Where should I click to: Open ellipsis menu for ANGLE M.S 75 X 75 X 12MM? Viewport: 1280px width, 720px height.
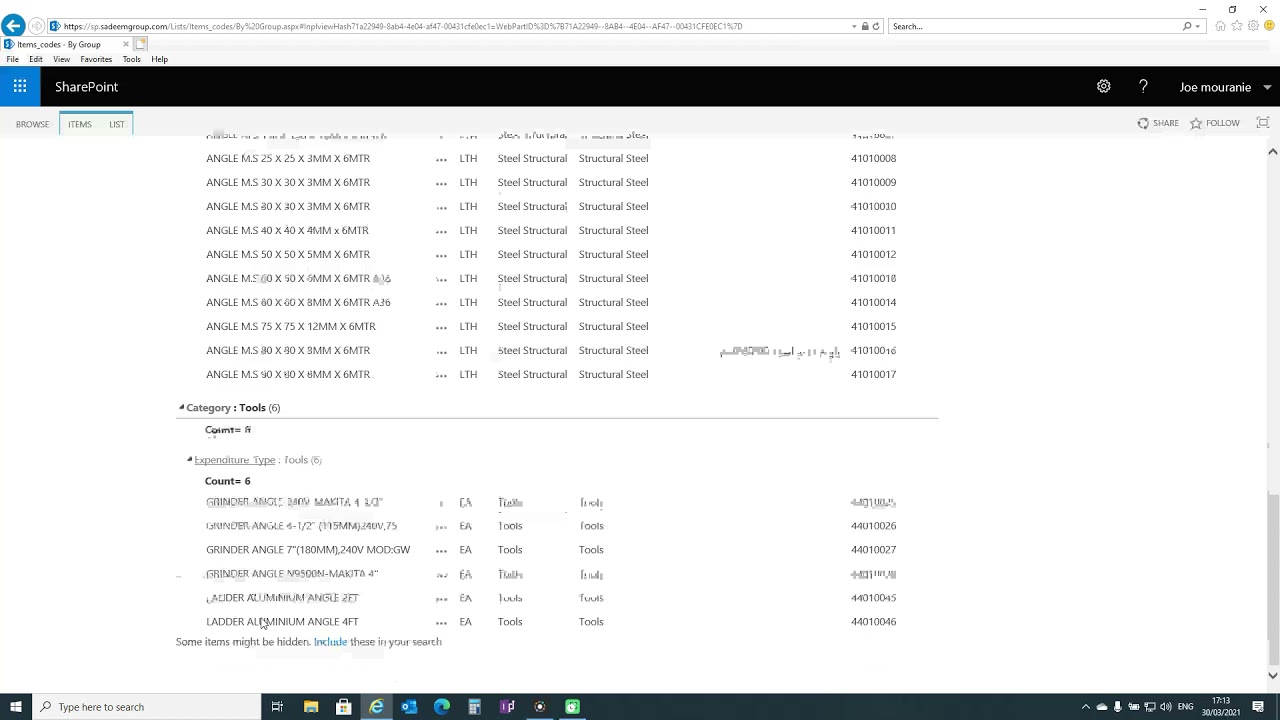click(x=441, y=327)
